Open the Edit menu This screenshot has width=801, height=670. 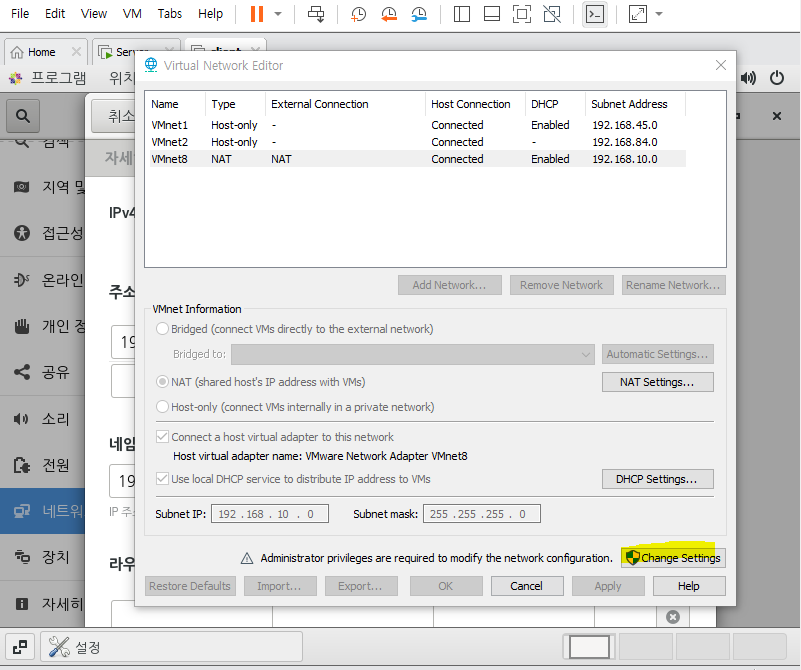[x=55, y=14]
